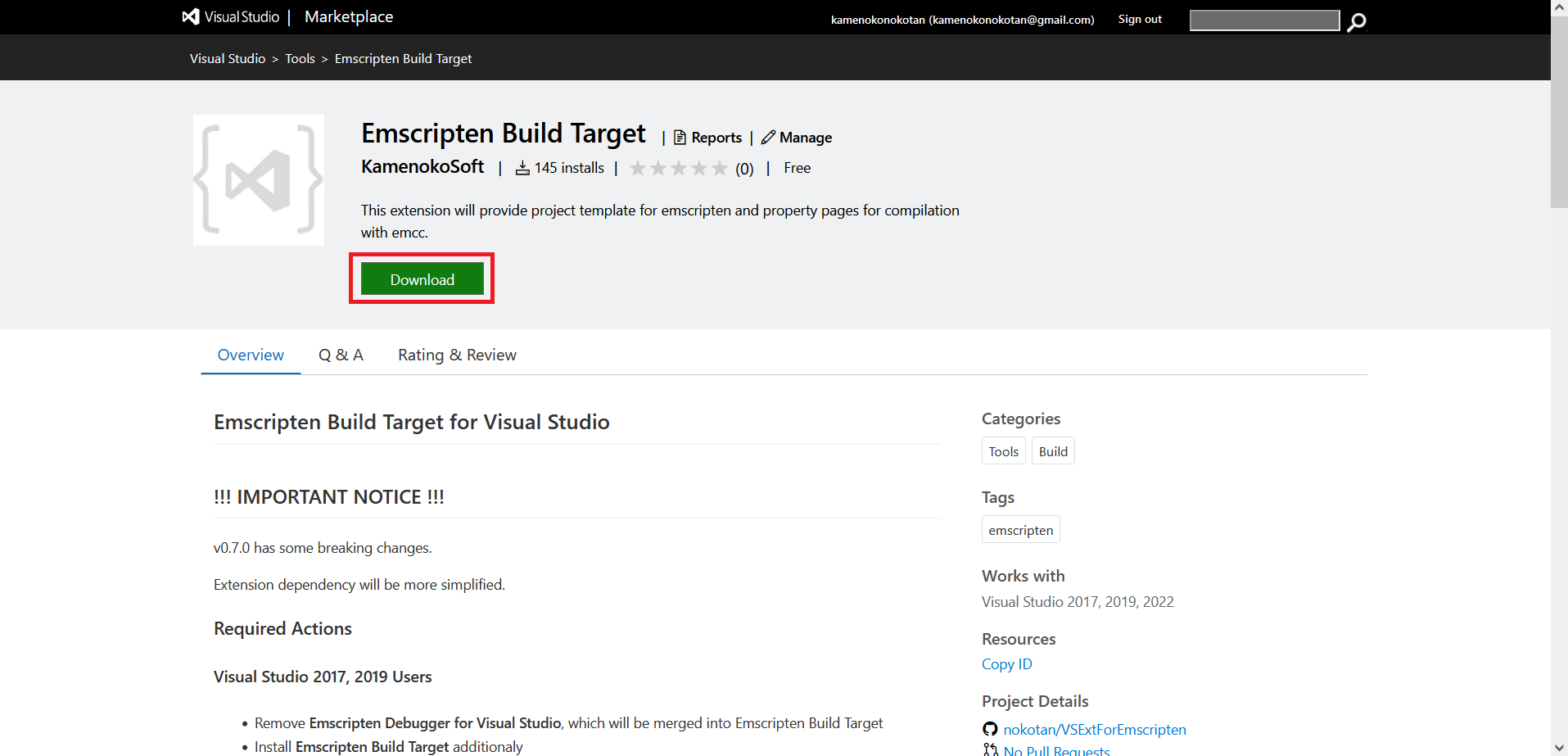Open the Marketplace home link
Image resolution: width=1568 pixels, height=756 pixels.
pyautogui.click(x=349, y=16)
